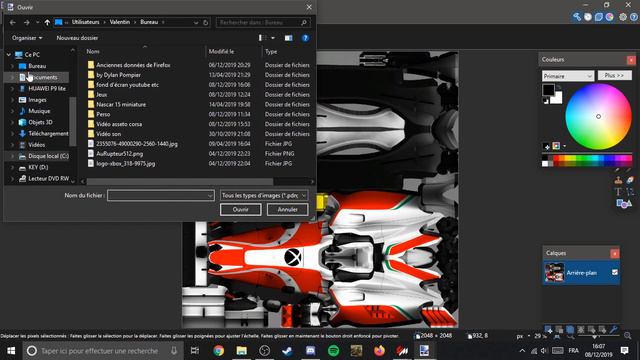
Task: Open Nom du fichier combo dropdown arrow
Action: (x=210, y=196)
